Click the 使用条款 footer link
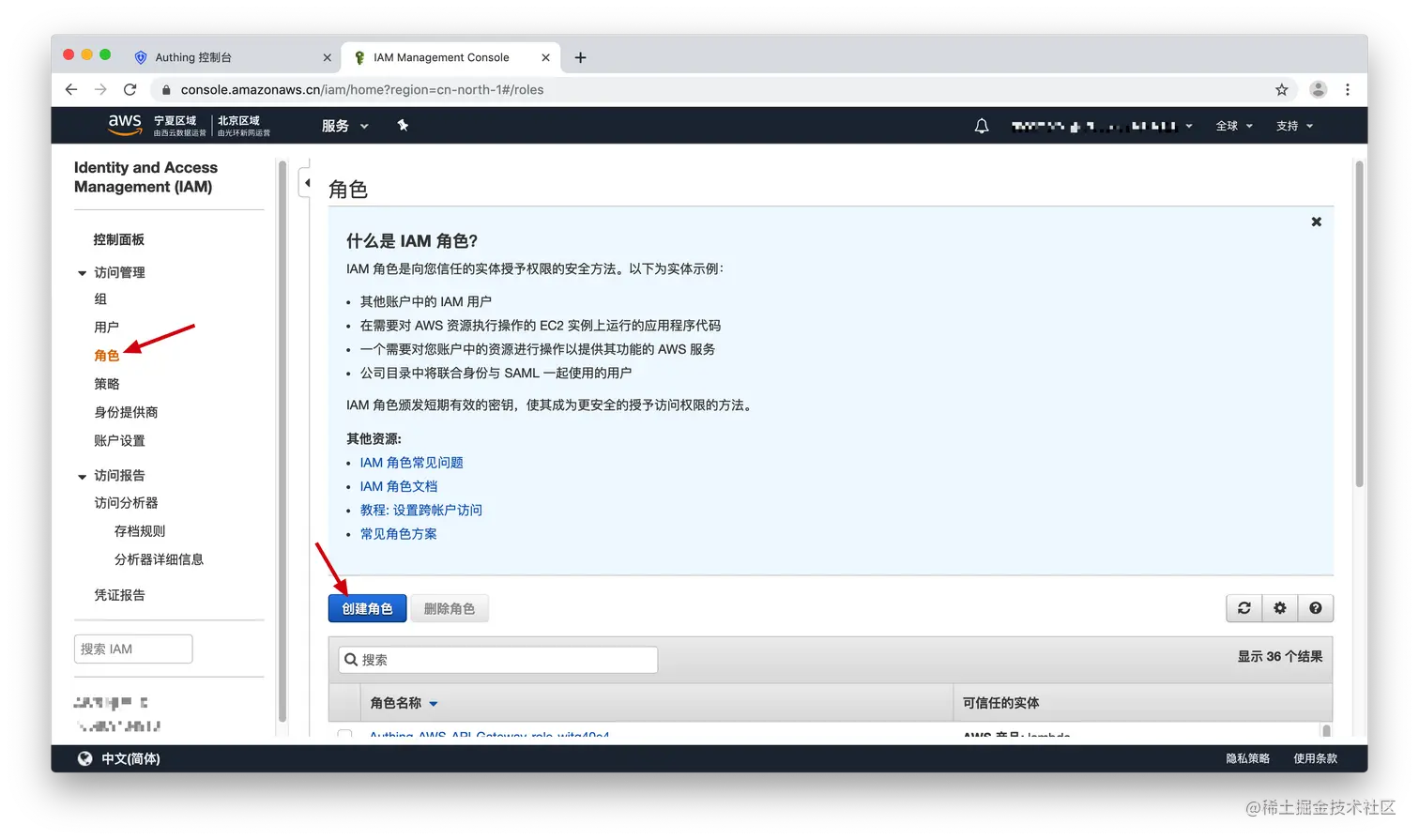Image resolution: width=1419 pixels, height=840 pixels. pyautogui.click(x=1315, y=758)
